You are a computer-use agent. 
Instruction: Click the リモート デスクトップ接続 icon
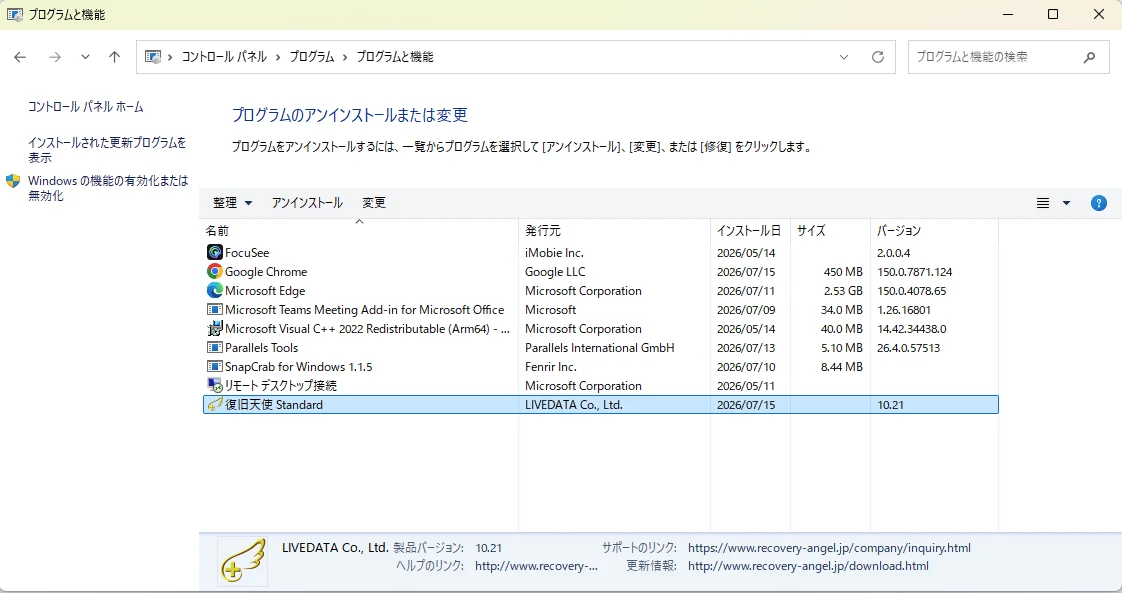point(215,386)
